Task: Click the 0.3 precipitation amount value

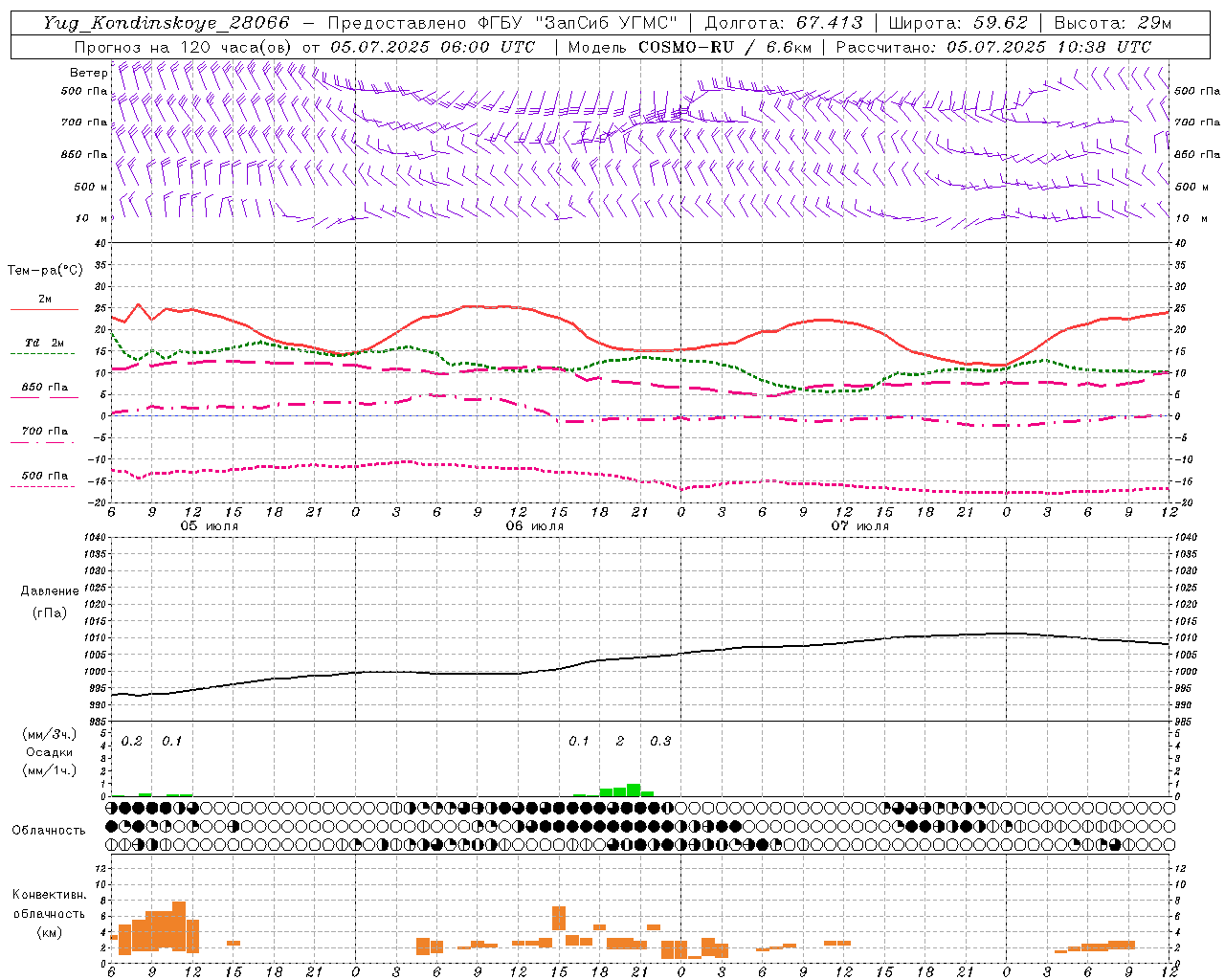Action: [x=660, y=742]
